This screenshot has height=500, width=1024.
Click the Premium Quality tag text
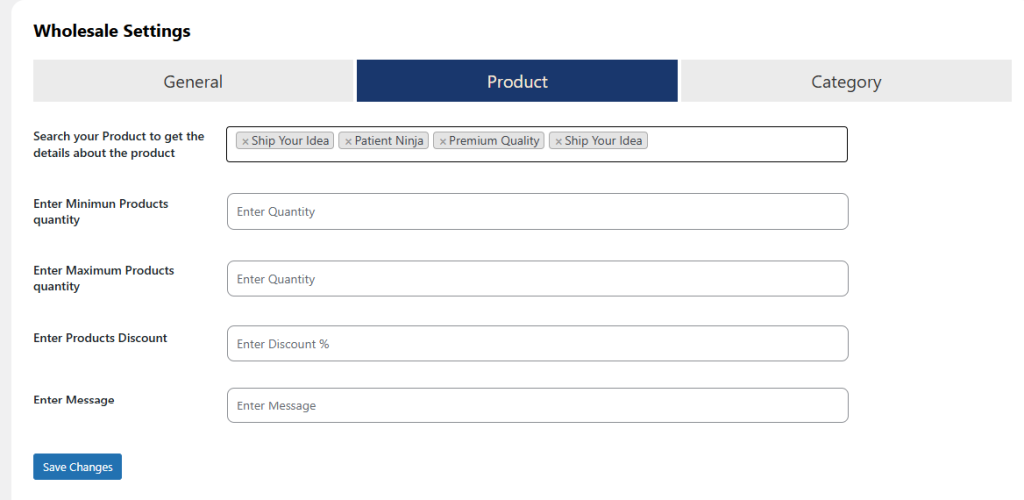tap(494, 141)
